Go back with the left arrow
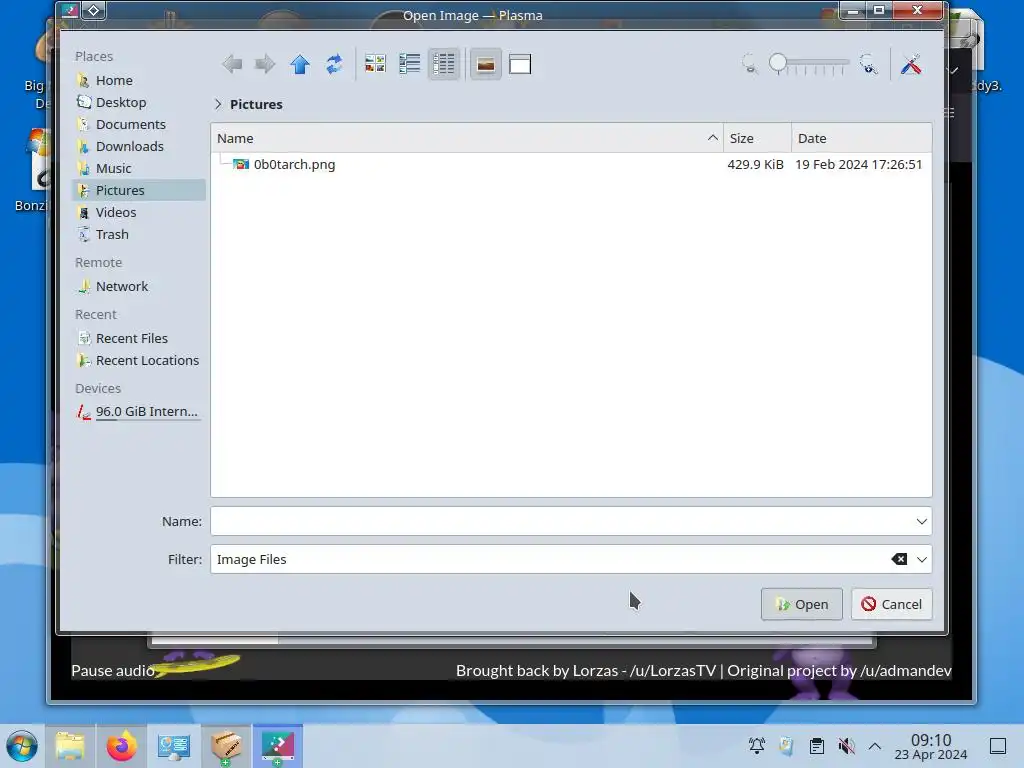This screenshot has width=1024, height=768. [x=232, y=64]
